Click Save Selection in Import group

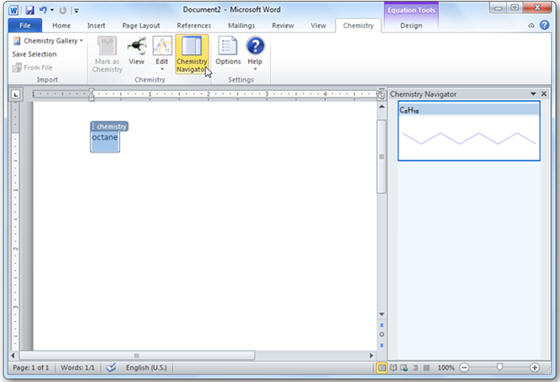(x=34, y=54)
